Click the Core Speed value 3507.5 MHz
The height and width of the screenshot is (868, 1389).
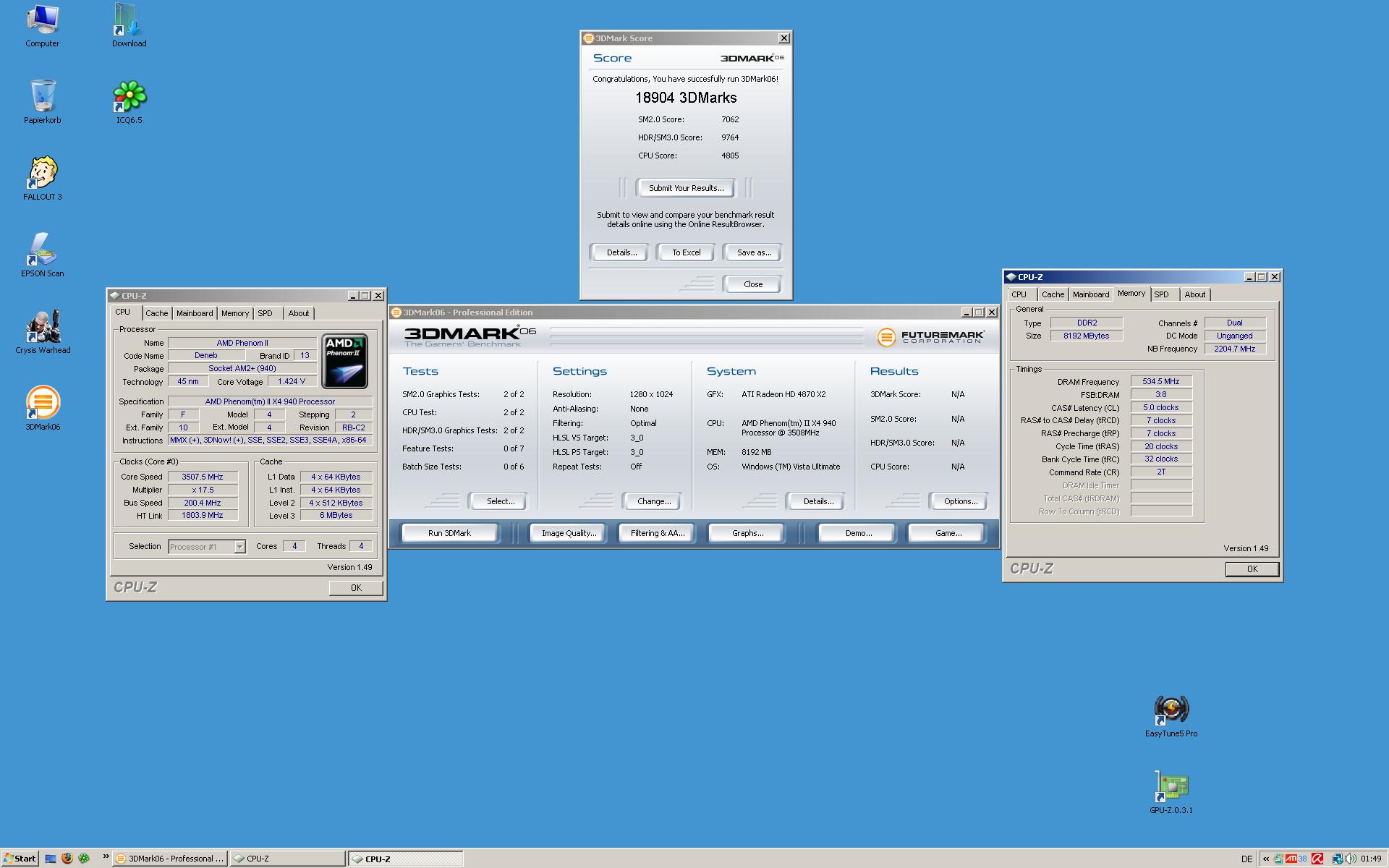tap(203, 477)
